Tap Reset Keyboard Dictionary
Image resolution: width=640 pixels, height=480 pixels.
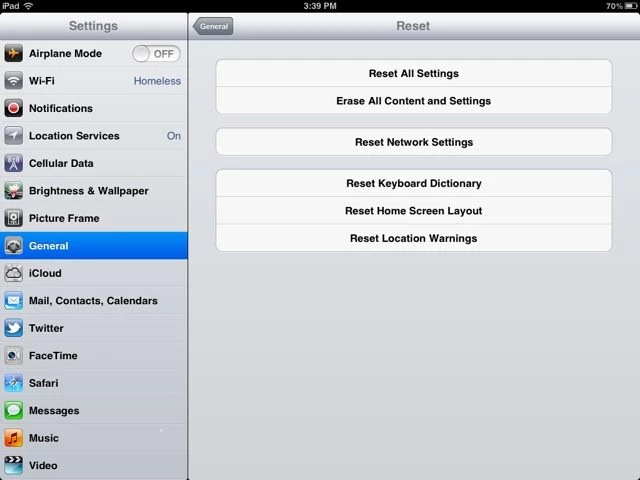point(414,183)
